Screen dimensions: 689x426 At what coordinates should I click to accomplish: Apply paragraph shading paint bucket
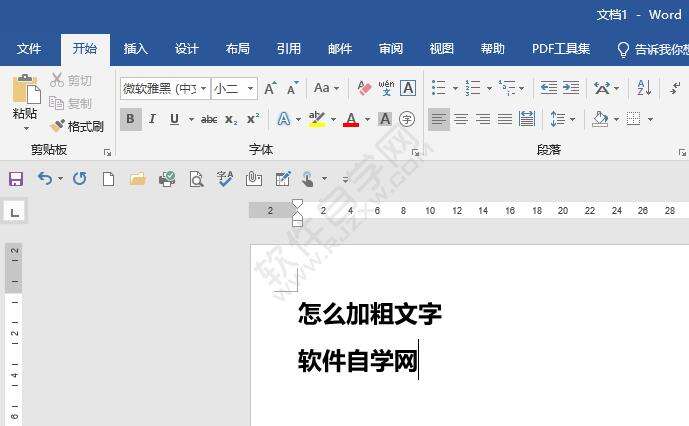(600, 119)
